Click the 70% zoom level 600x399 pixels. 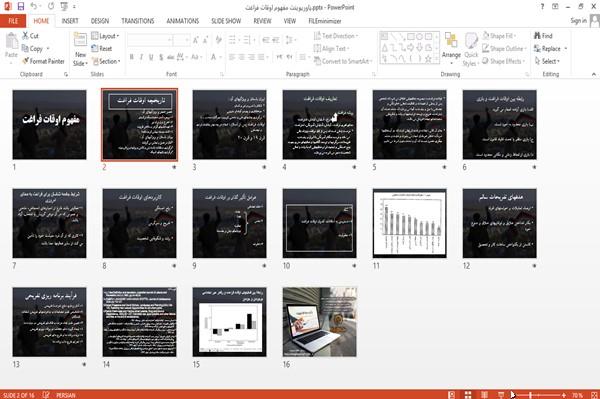(577, 395)
